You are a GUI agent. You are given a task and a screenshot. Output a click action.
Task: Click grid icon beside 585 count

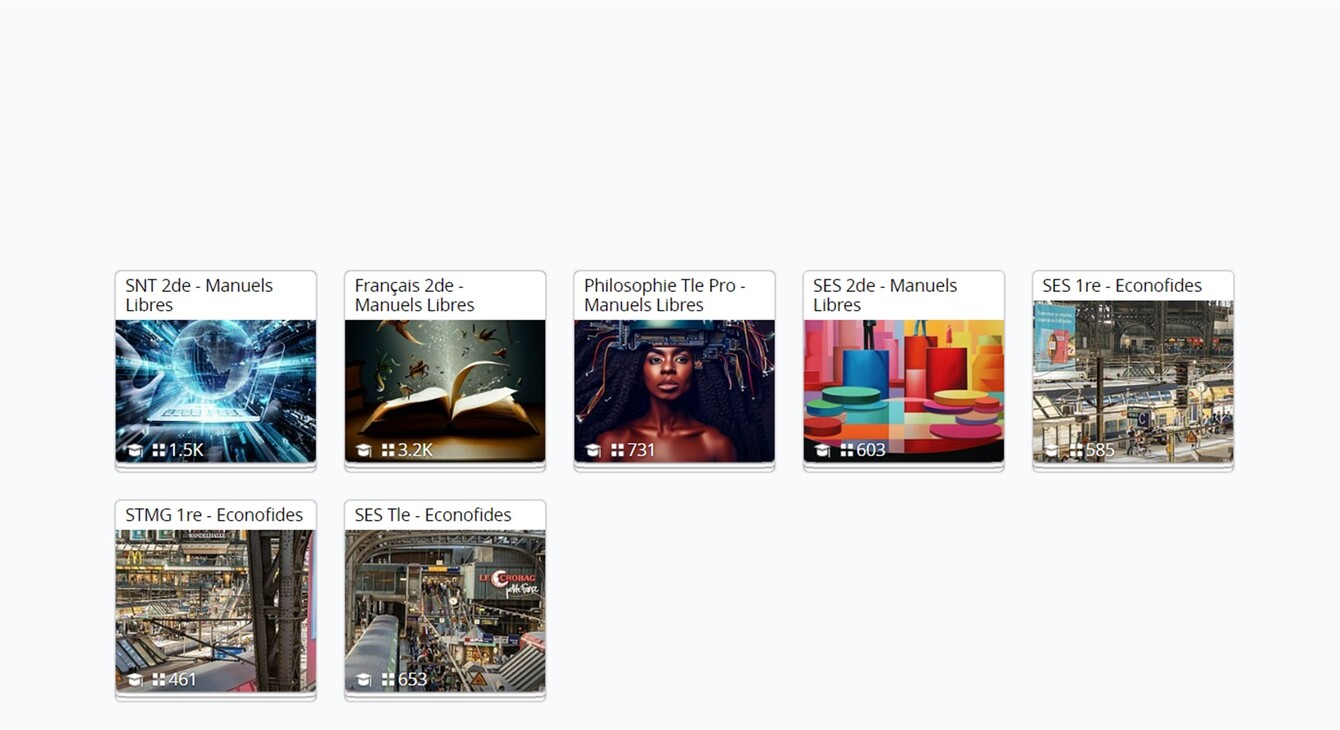1076,451
